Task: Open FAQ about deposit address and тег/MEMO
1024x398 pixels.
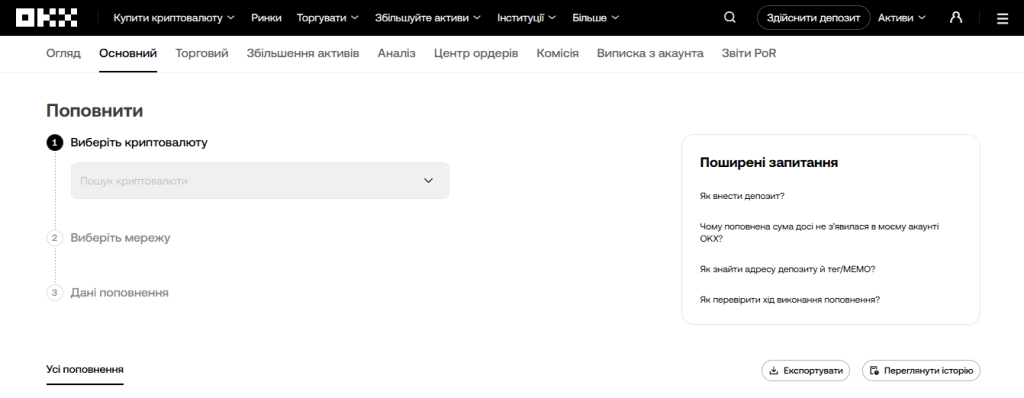Action: pyautogui.click(x=788, y=269)
